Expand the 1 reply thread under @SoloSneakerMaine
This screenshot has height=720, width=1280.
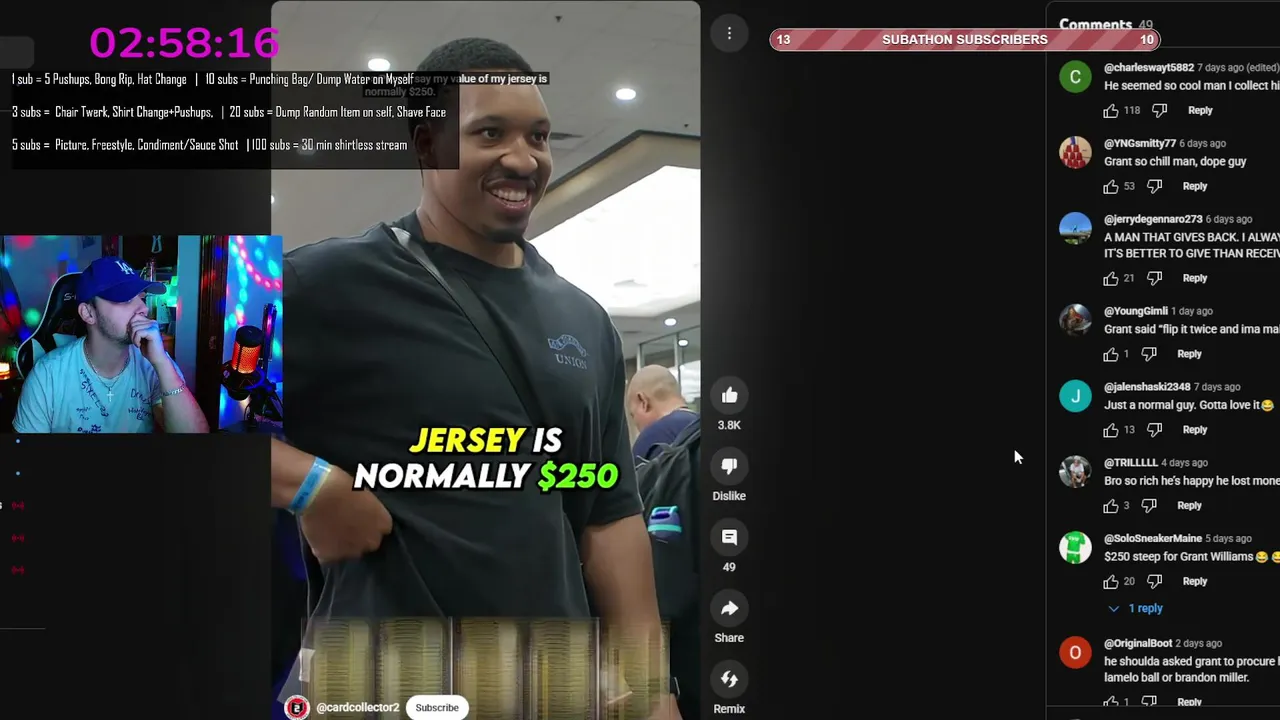click(1135, 608)
